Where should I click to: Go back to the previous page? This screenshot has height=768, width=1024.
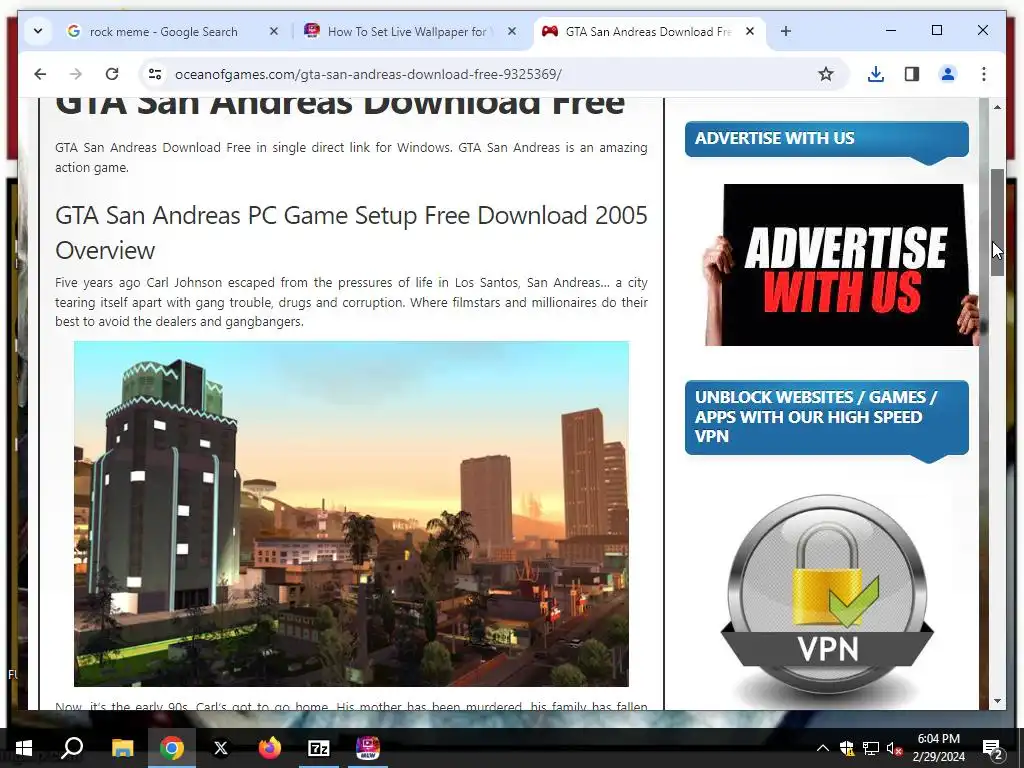(40, 74)
